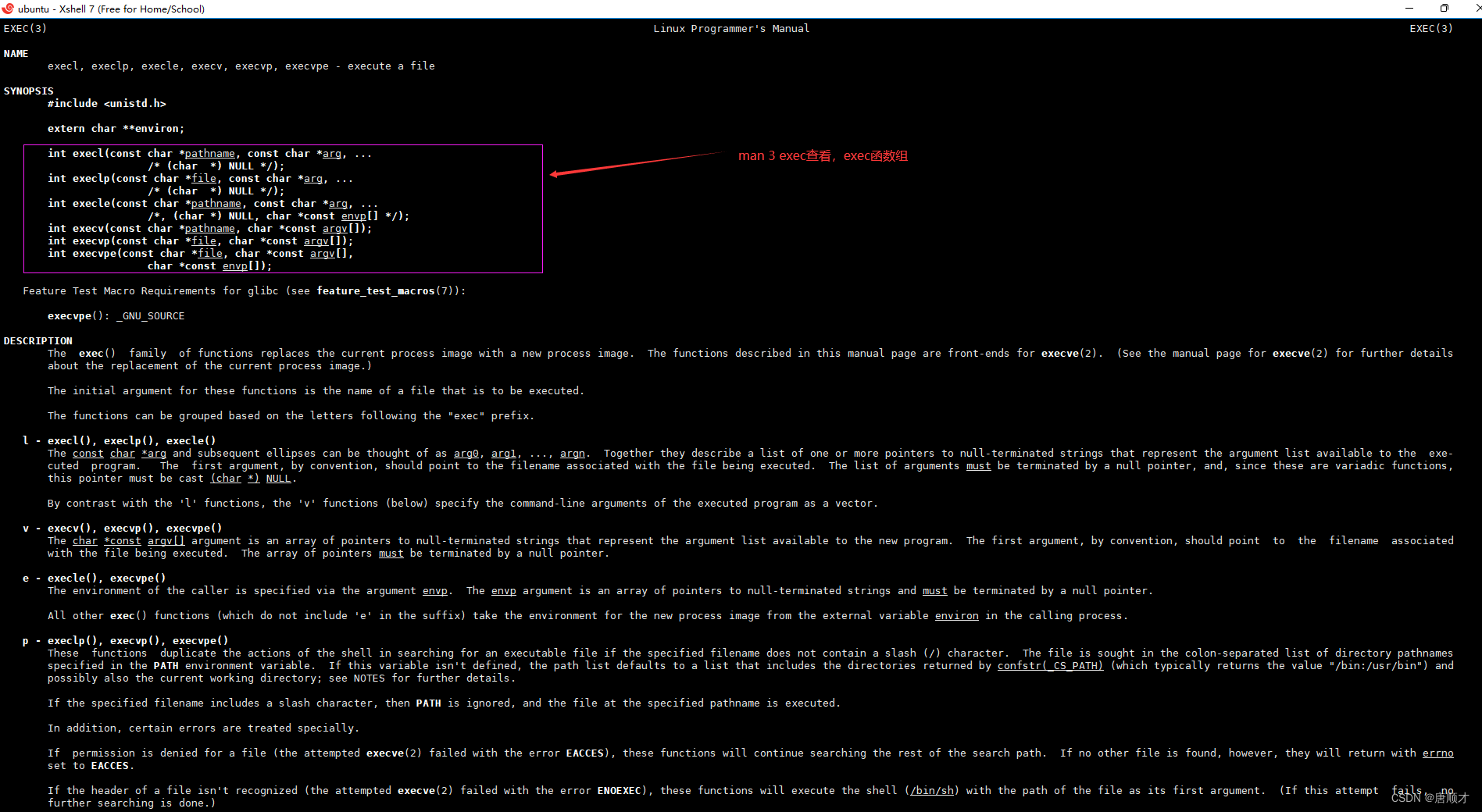Click the Xshell app icon in title bar
Image resolution: width=1482 pixels, height=812 pixels.
(8, 9)
